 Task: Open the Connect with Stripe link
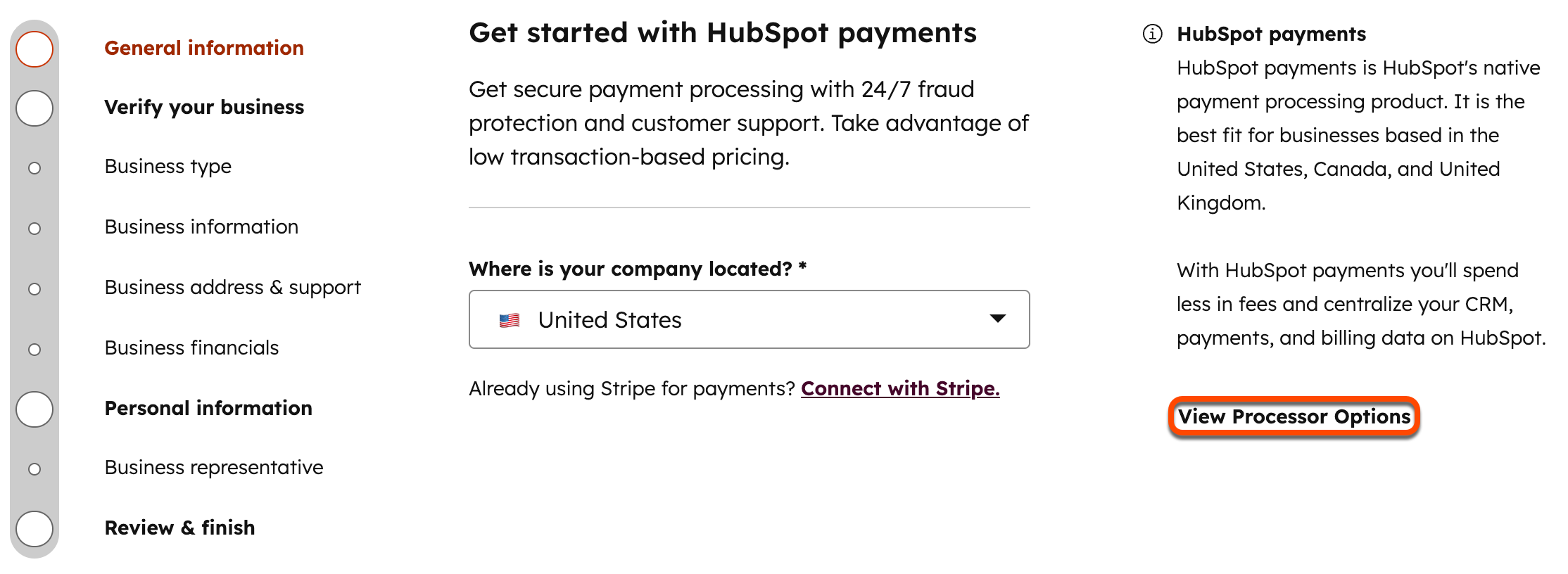click(901, 388)
